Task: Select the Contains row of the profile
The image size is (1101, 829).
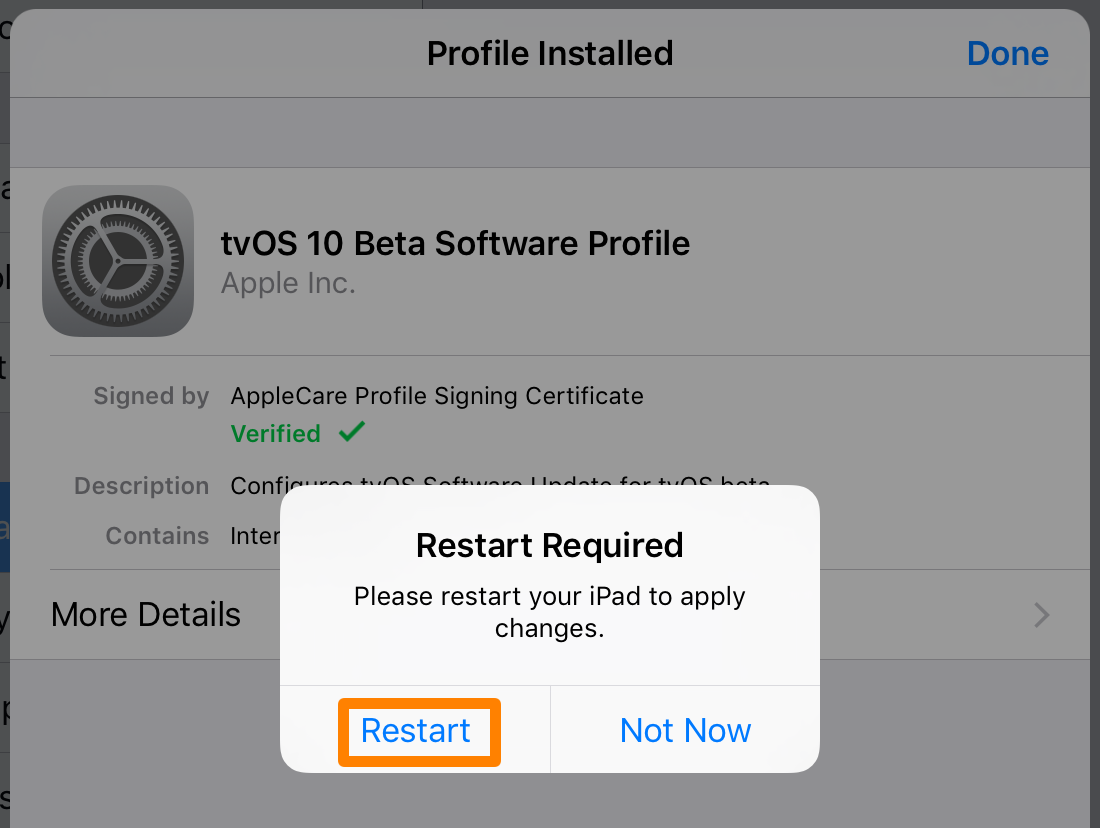Action: [157, 536]
